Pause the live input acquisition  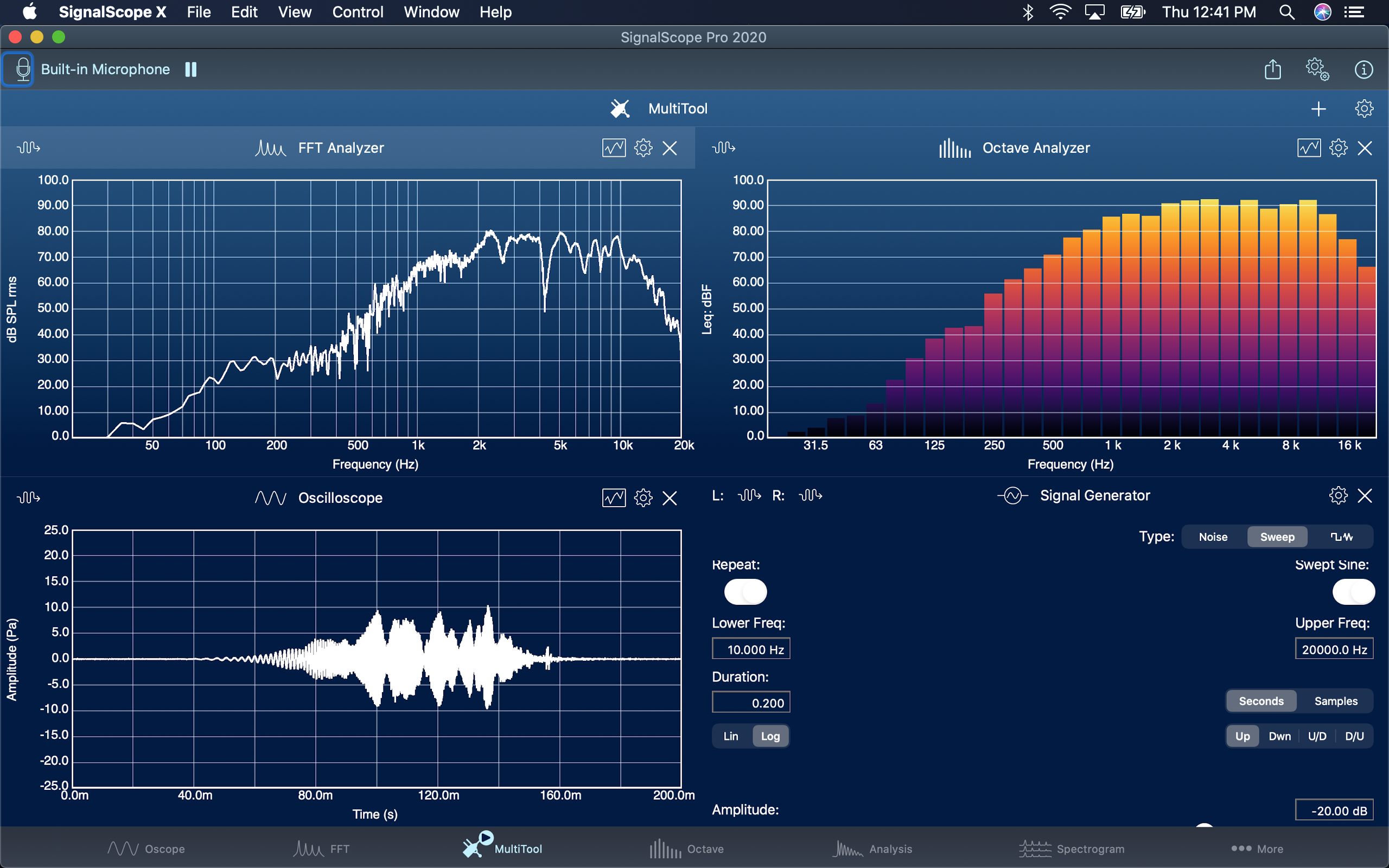click(191, 69)
